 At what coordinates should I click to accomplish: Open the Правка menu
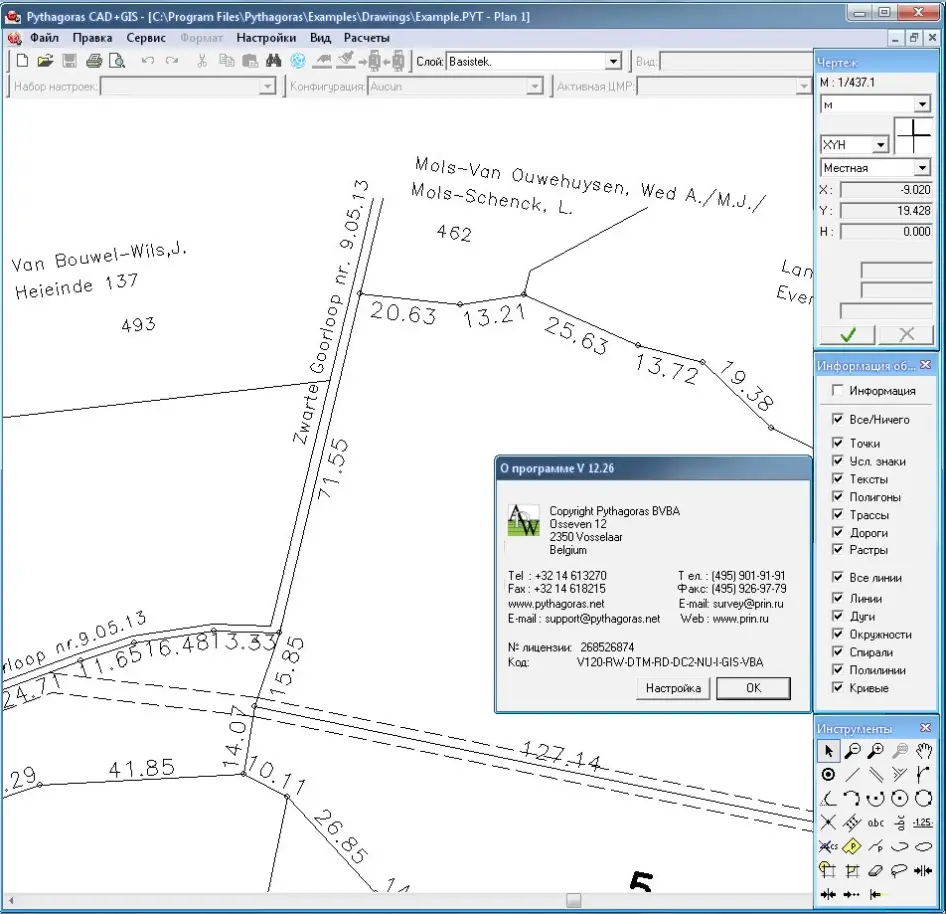click(x=92, y=37)
